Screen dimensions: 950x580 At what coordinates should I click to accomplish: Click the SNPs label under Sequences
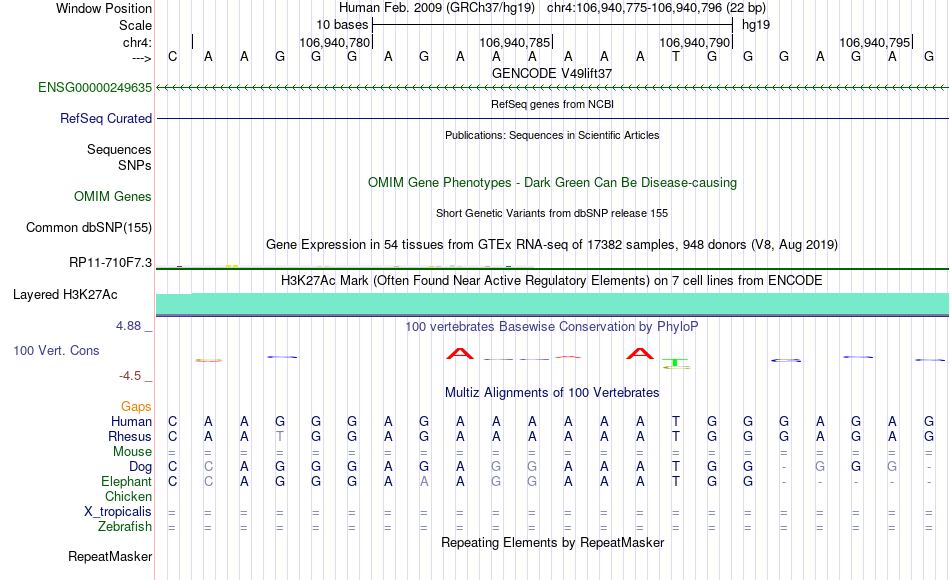point(135,165)
